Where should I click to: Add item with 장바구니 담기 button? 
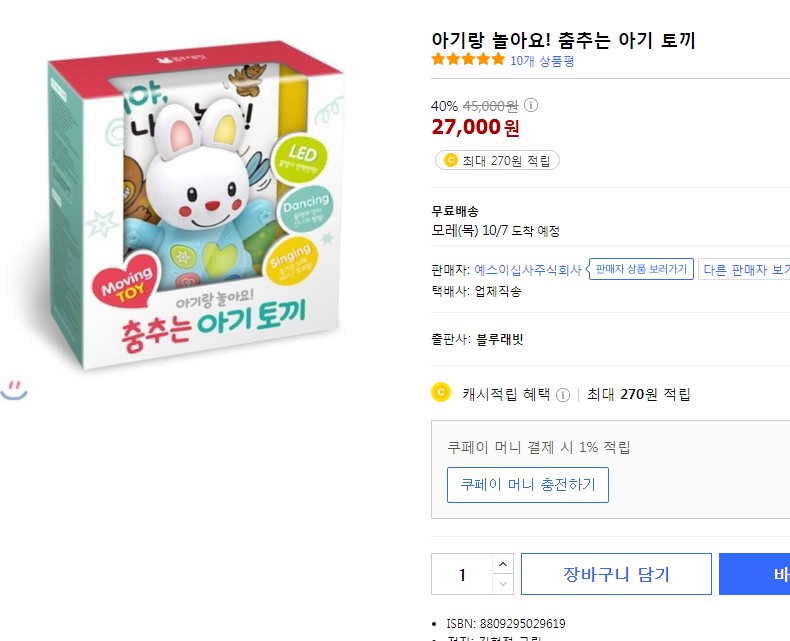pyautogui.click(x=616, y=574)
